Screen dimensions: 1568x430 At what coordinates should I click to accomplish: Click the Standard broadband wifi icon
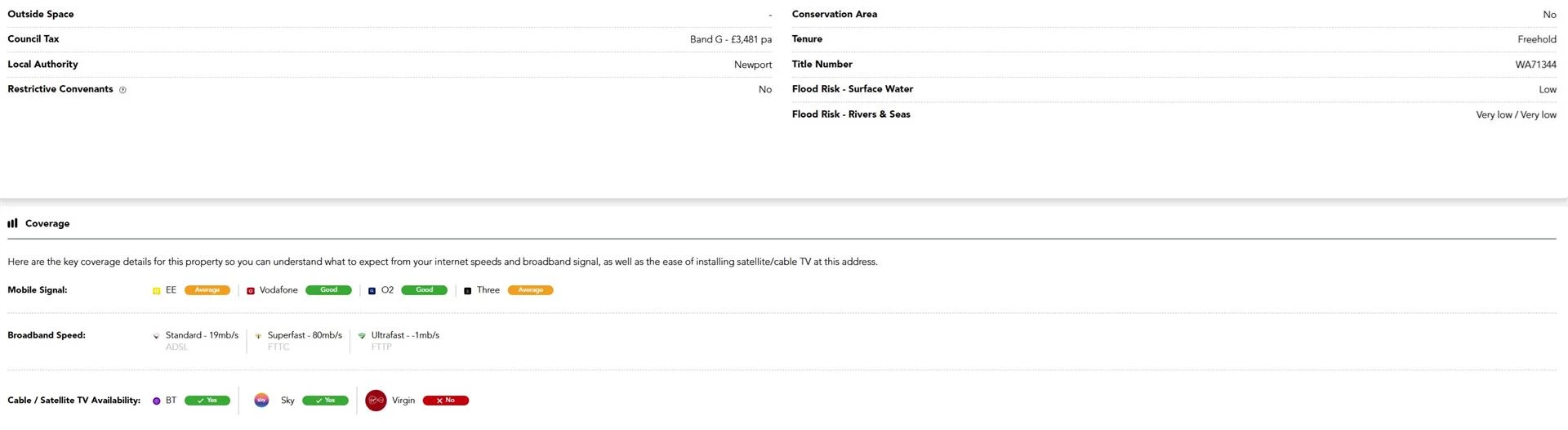(x=156, y=336)
